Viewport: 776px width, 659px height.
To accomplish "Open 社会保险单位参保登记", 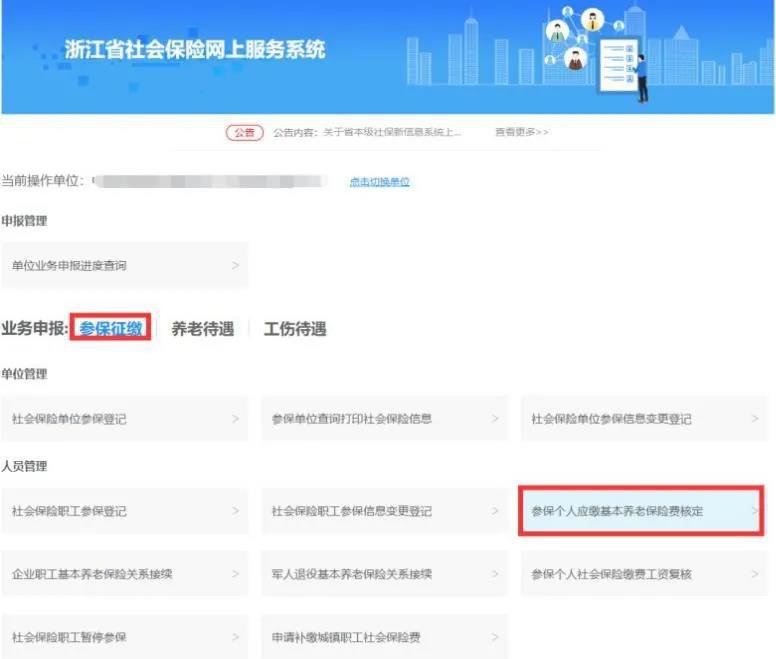I will click(x=124, y=419).
